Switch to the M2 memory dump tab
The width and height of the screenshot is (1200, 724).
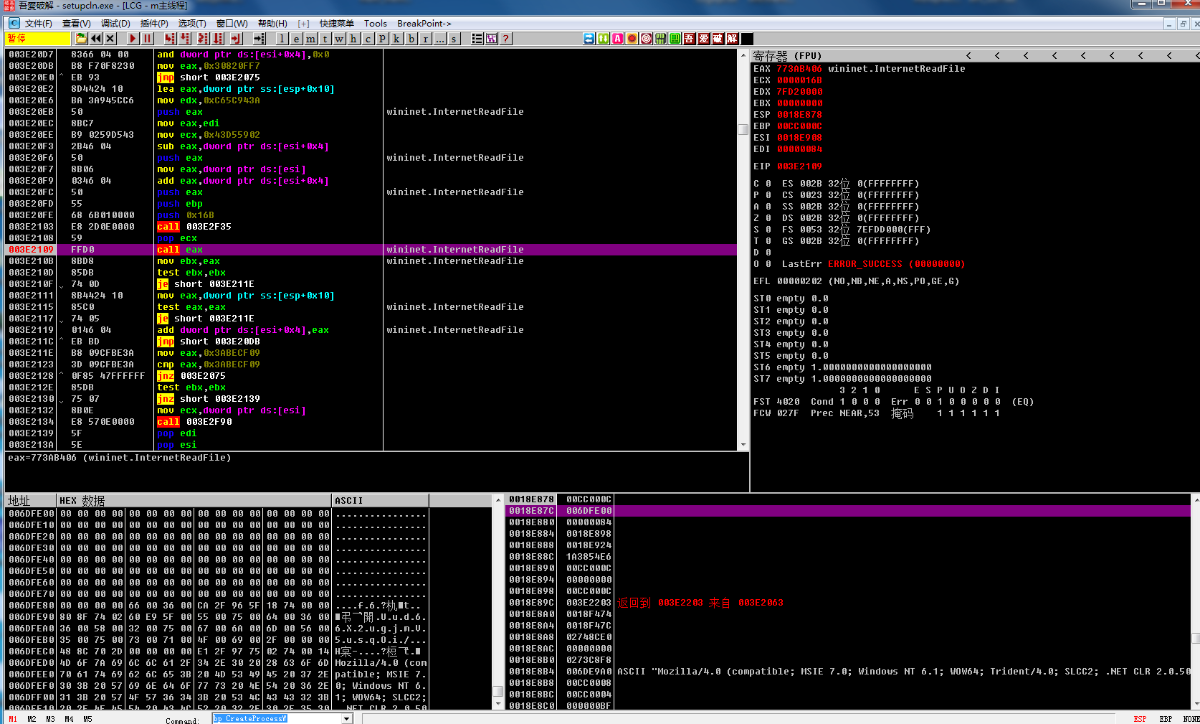pos(31,718)
